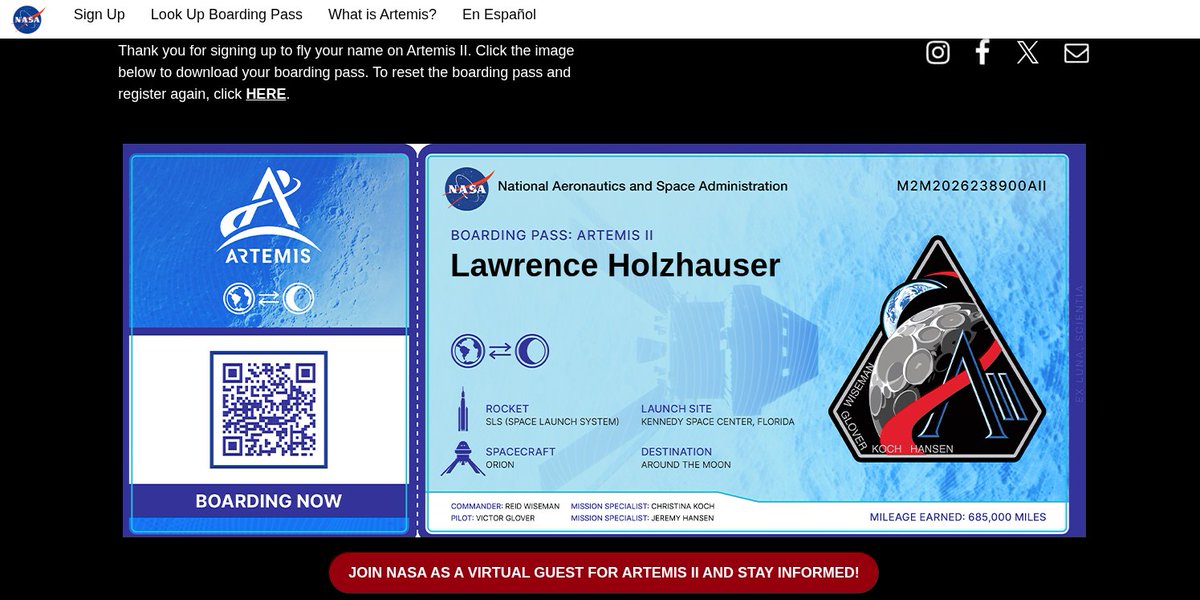Click the Earth-Moon icon on the pass stub

[x=269, y=298]
